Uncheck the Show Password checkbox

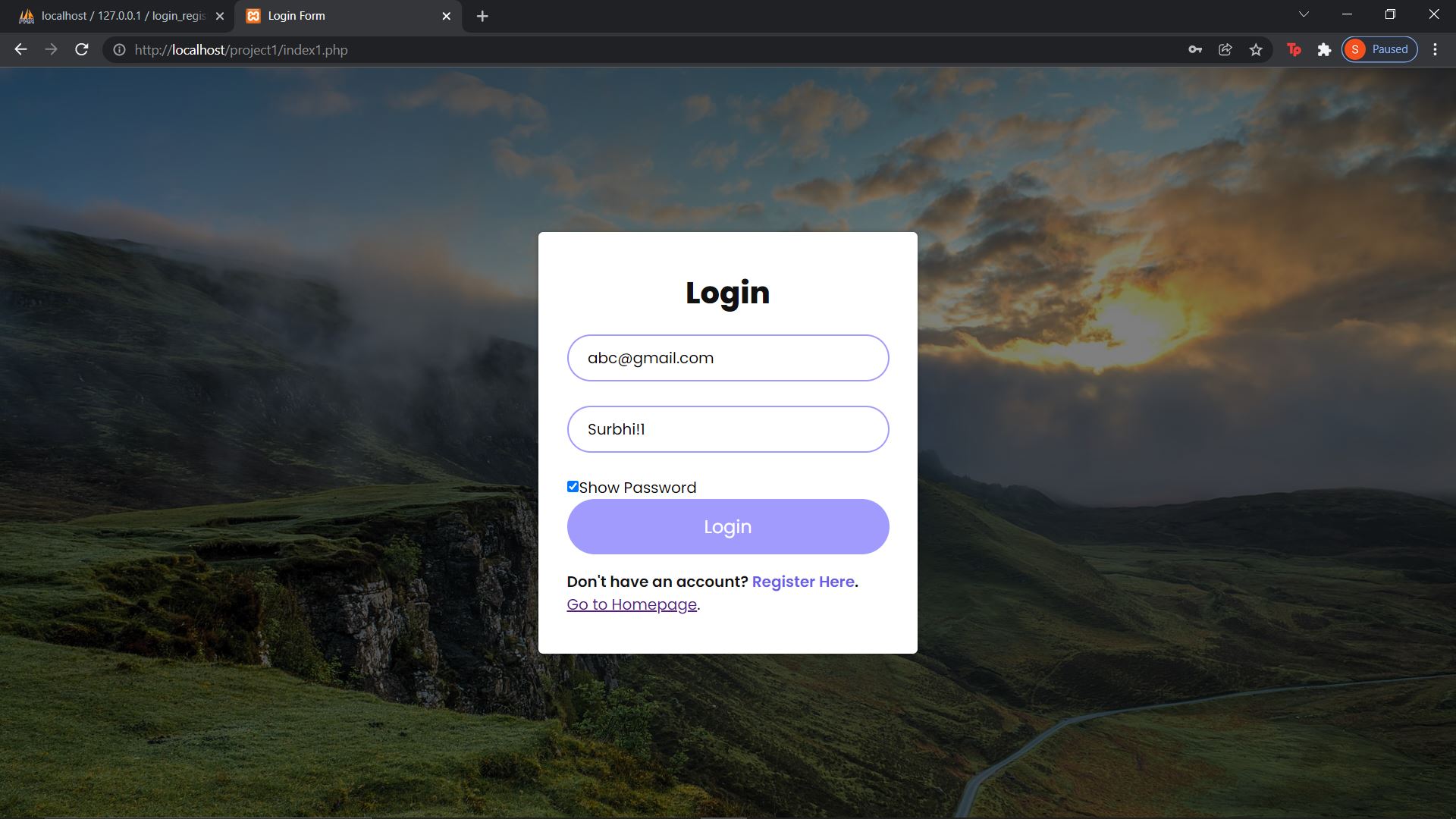click(x=572, y=486)
